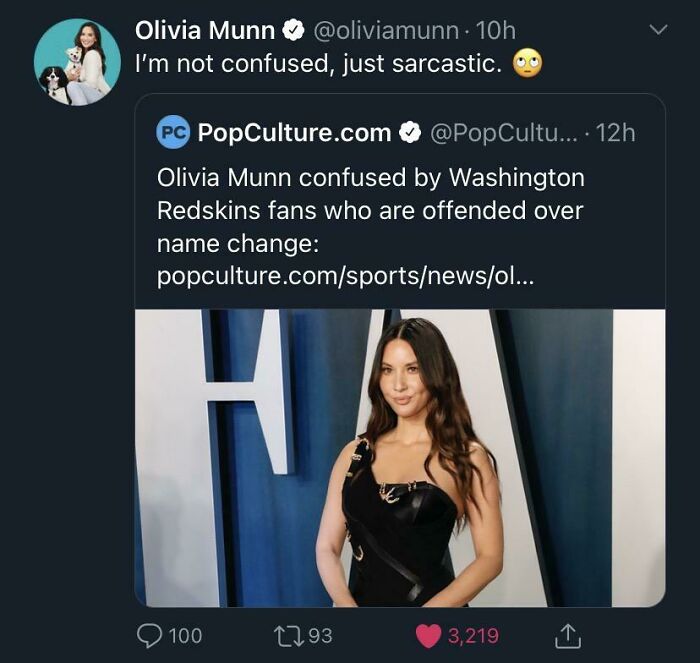Click the 3,219 likes count
Image resolution: width=700 pixels, height=663 pixels.
pyautogui.click(x=472, y=635)
